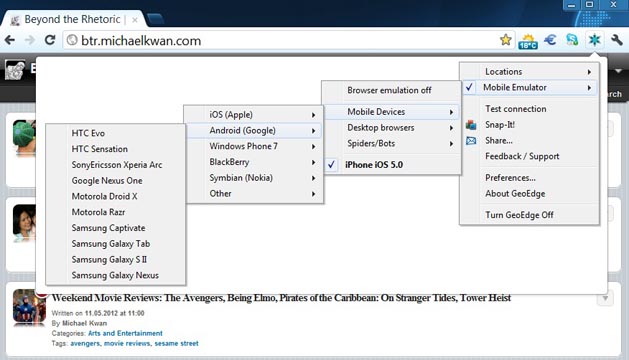Image resolution: width=629 pixels, height=360 pixels.
Task: Click the tab favicon for Beyond the Rhetoric
Action: tap(15, 20)
